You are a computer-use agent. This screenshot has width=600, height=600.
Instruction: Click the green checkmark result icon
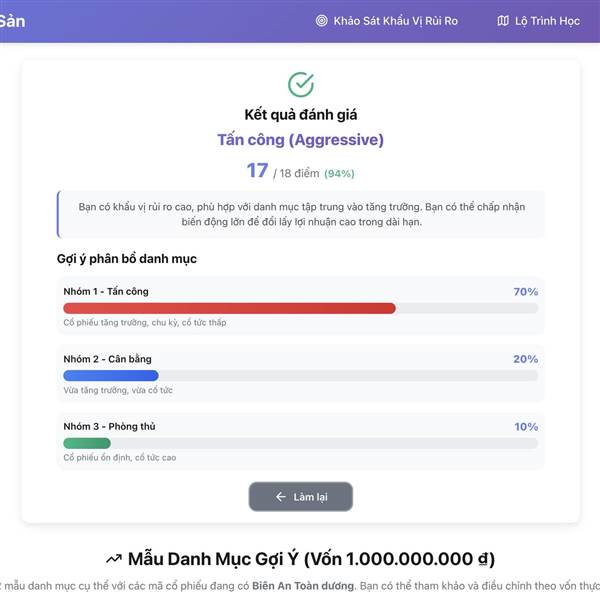(x=300, y=84)
